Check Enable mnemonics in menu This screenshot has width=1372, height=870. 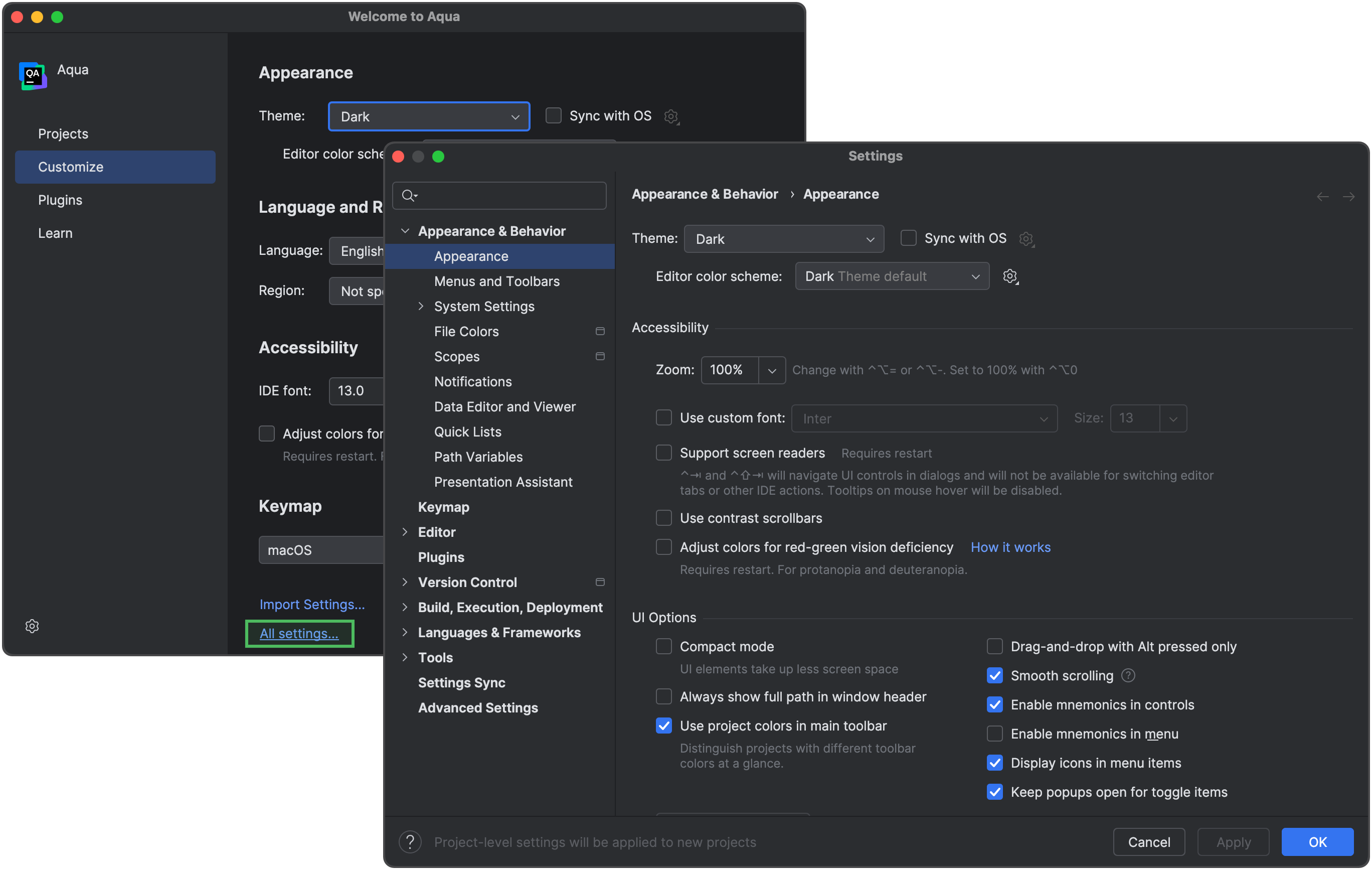(995, 734)
